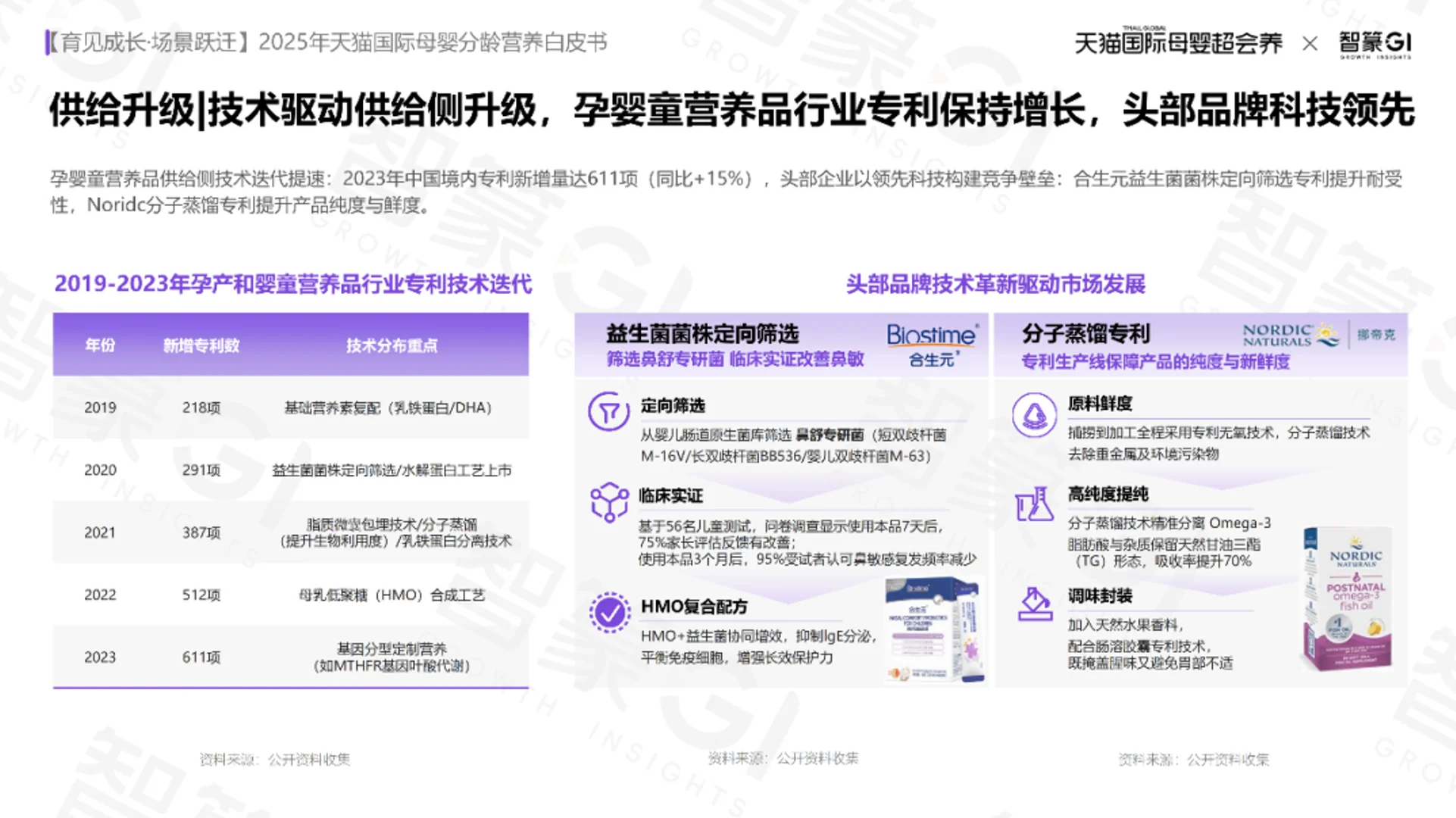Screen dimensions: 1456x818
Task: Click the 512项 patent count cell
Action: tap(202, 595)
